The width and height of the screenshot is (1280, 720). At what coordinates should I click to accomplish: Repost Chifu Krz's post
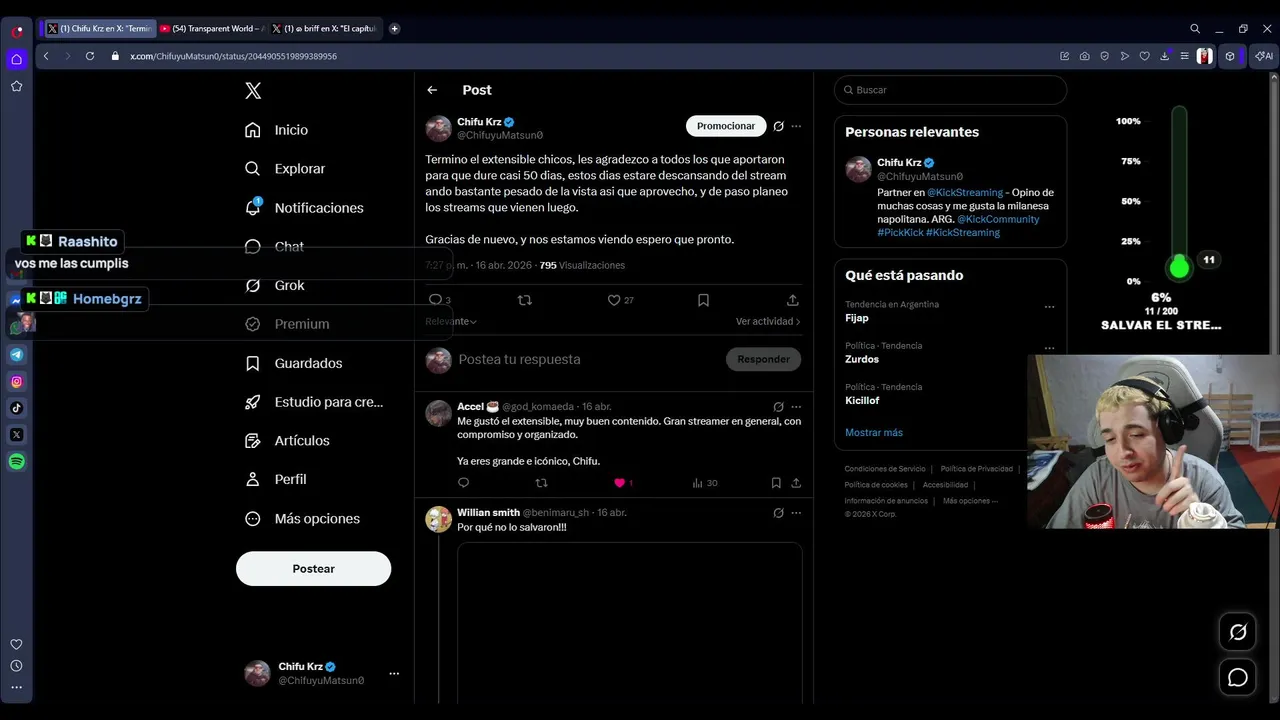point(524,300)
